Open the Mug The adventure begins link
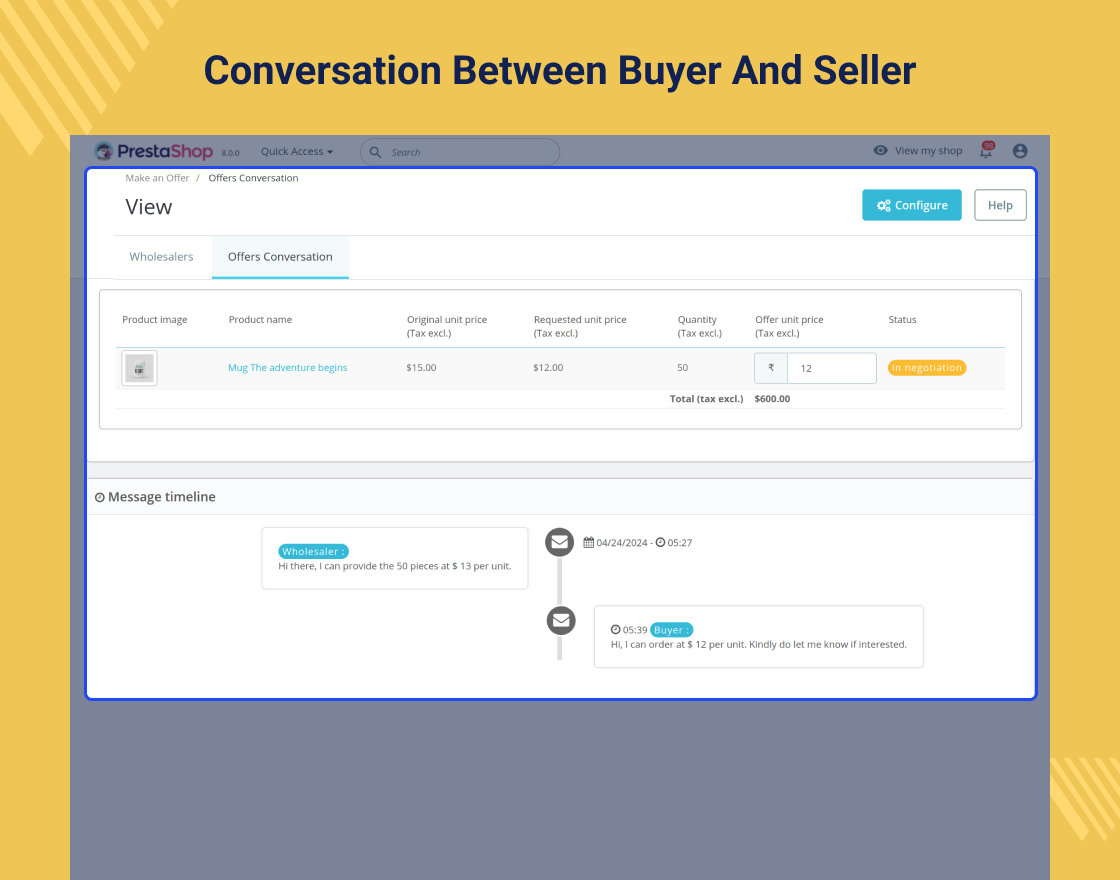This screenshot has width=1120, height=880. (287, 368)
